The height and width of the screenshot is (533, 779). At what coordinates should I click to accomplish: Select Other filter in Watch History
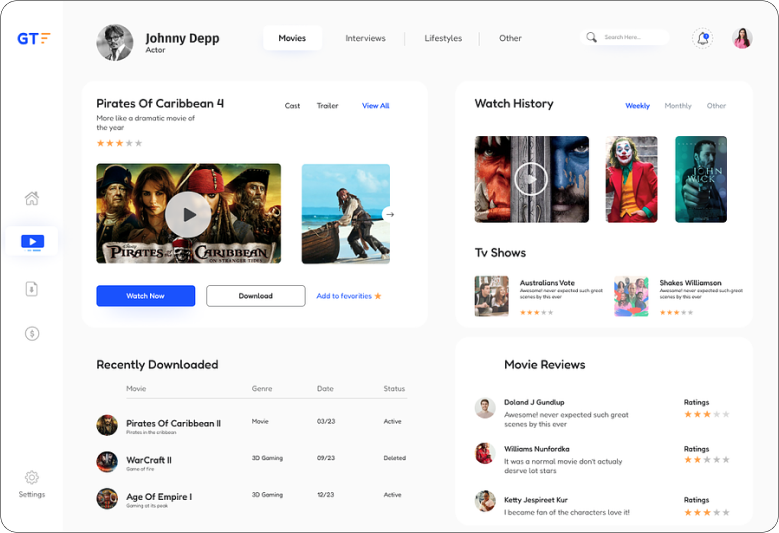(x=716, y=106)
